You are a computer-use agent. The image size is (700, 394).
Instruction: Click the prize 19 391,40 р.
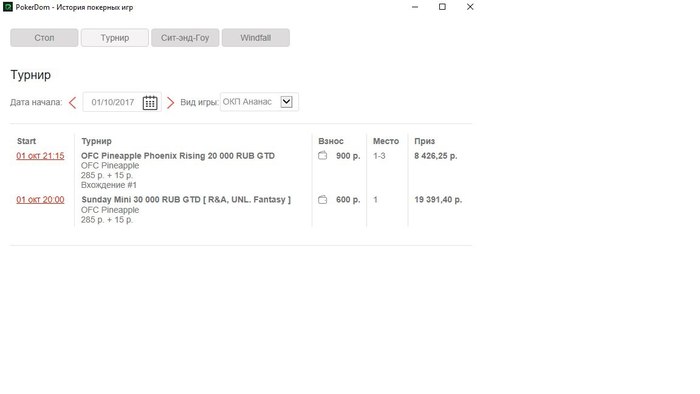(x=438, y=199)
